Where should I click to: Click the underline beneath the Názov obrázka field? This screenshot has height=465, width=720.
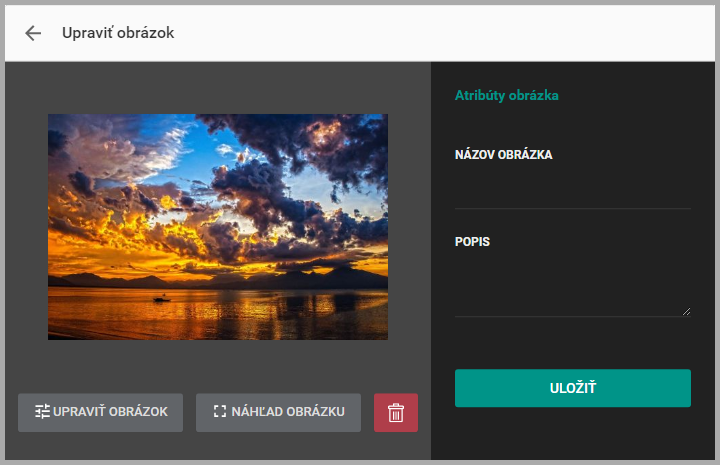point(573,208)
